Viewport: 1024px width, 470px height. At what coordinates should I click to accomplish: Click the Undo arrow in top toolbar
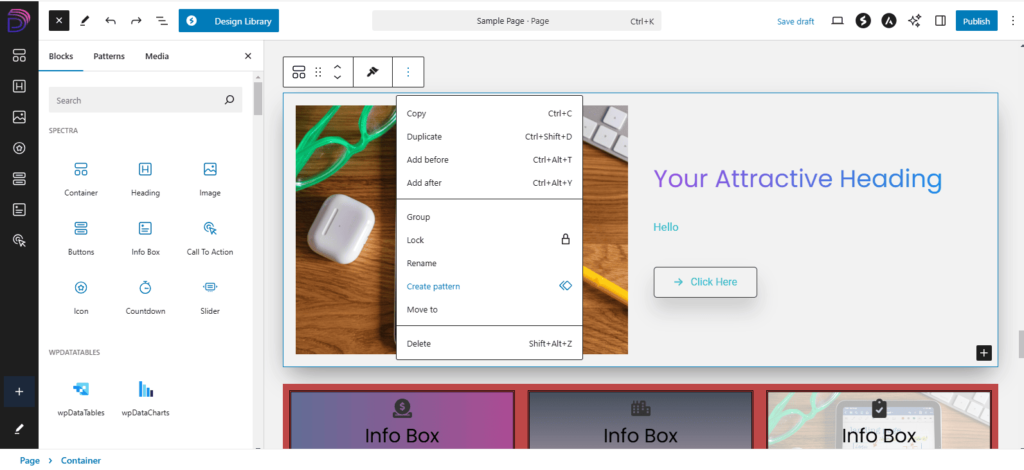tap(110, 20)
